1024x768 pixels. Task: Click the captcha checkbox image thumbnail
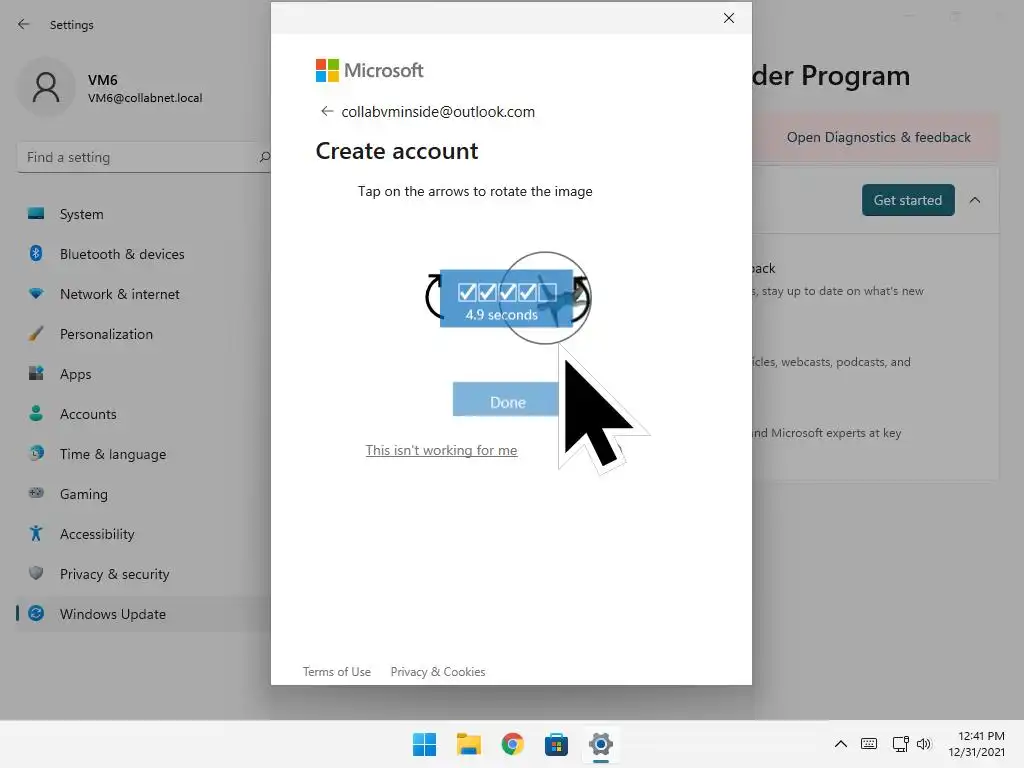(506, 298)
